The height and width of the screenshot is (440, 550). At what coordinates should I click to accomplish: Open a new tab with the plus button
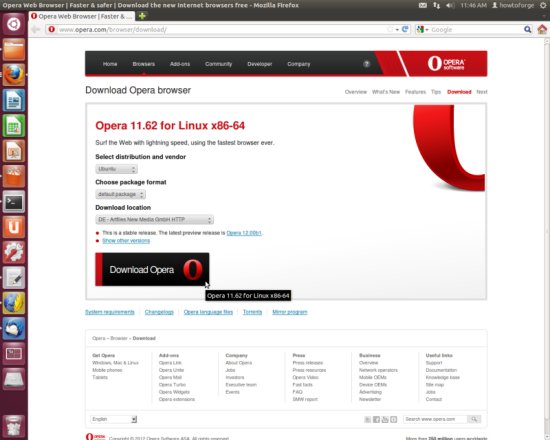(142, 16)
